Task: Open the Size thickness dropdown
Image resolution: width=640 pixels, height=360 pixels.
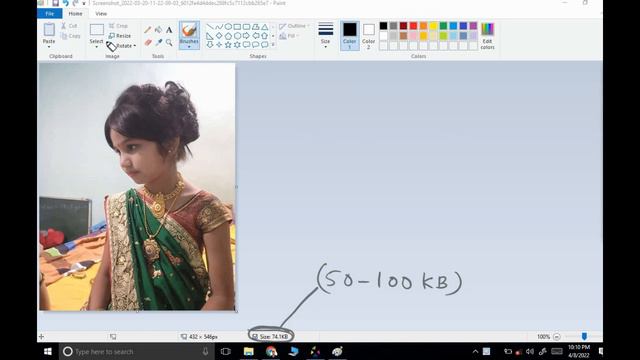Action: pos(325,36)
